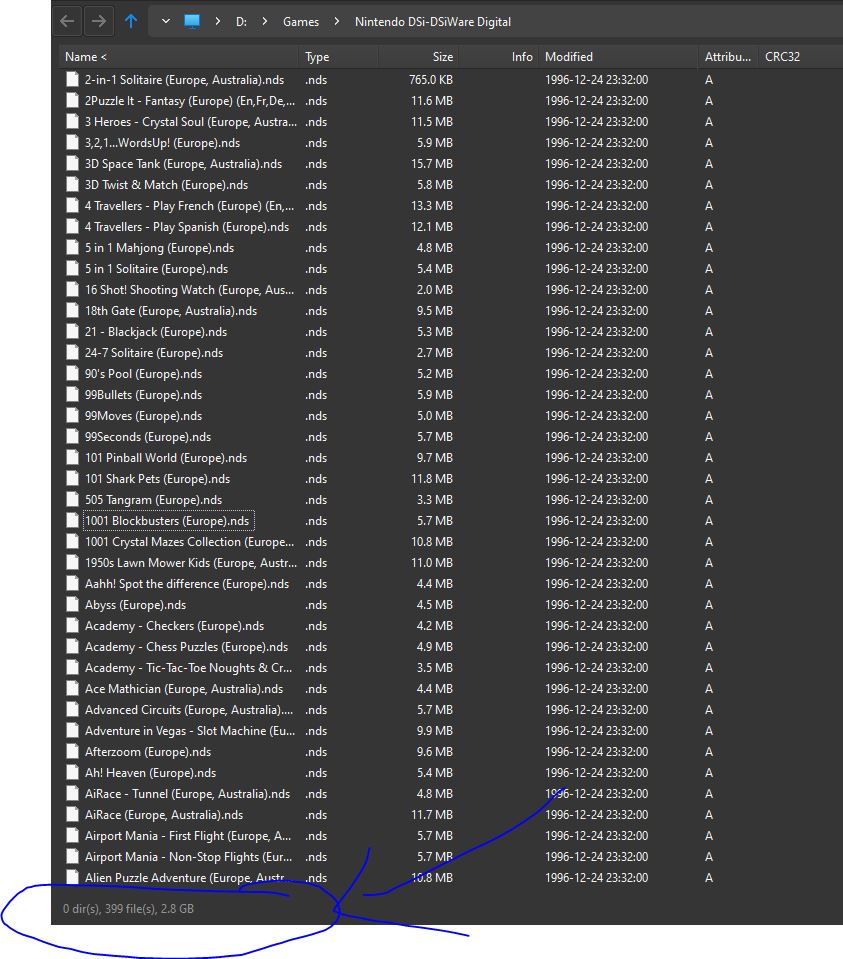This screenshot has height=959, width=843.
Task: Select 1950s Lawn Mower Kids file name
Action: (x=191, y=563)
